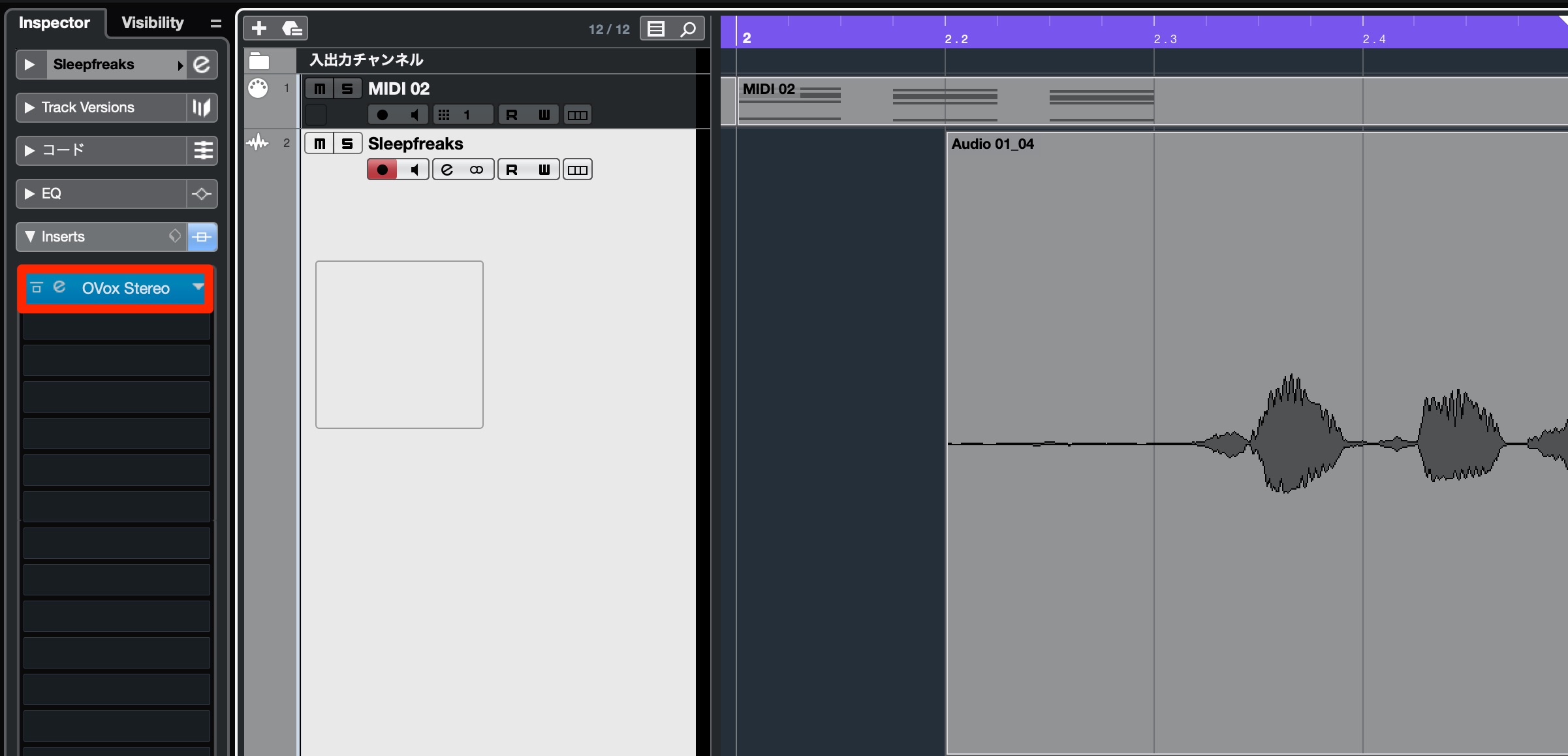The width and height of the screenshot is (1568, 756).
Task: Toggle monitor on Sleepfreaks track
Action: (x=413, y=170)
